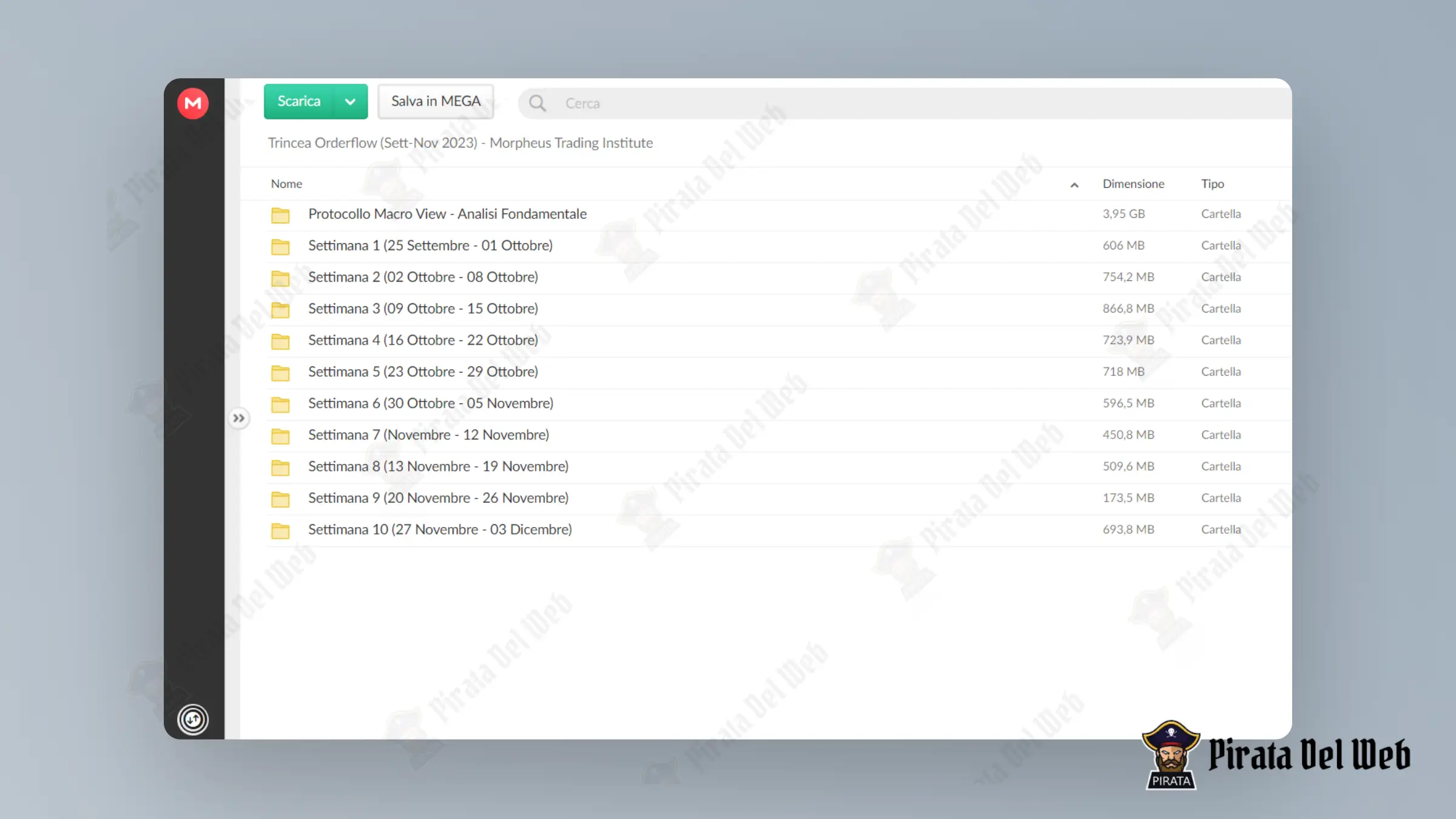Click folder icon of Settimana 3
The width and height of the screenshot is (1456, 819).
[x=280, y=309]
